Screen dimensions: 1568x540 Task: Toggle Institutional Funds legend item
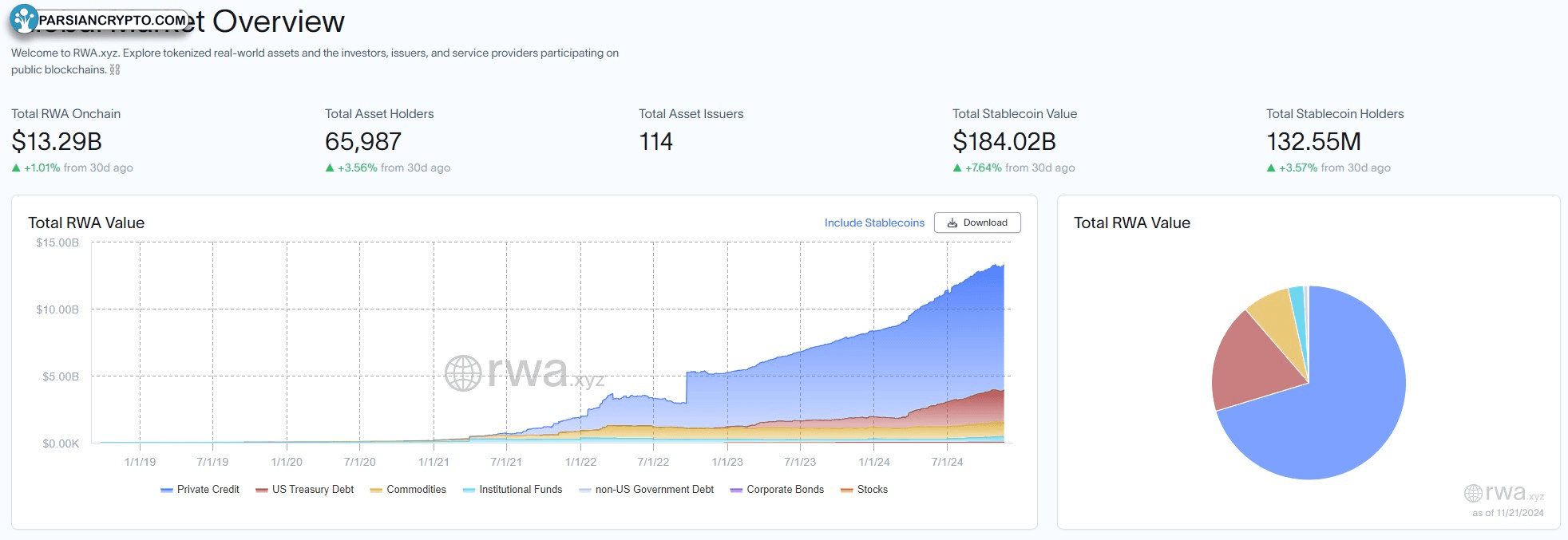[x=513, y=490]
